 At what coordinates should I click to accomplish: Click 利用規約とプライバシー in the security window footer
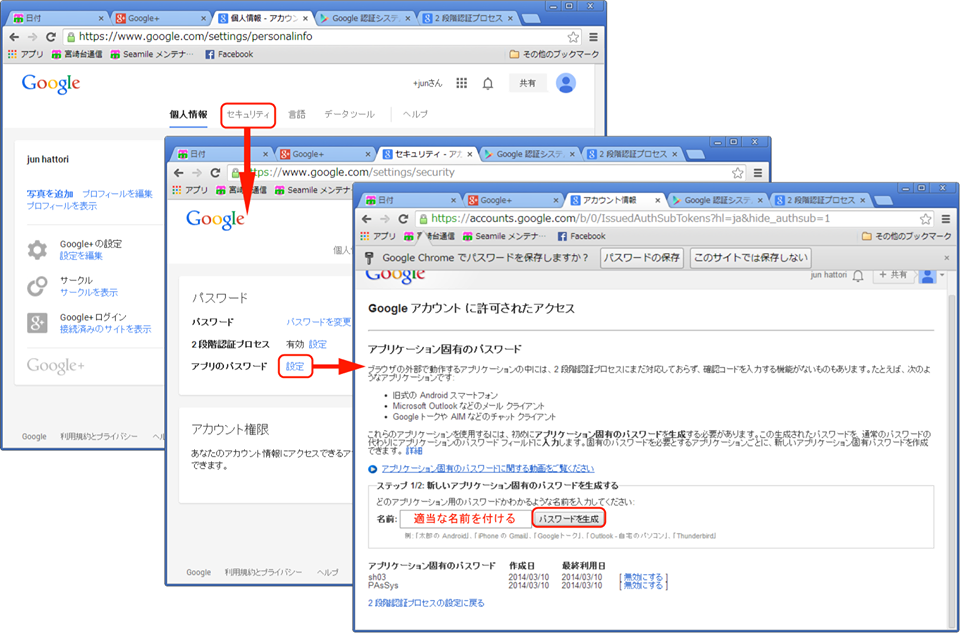263,573
